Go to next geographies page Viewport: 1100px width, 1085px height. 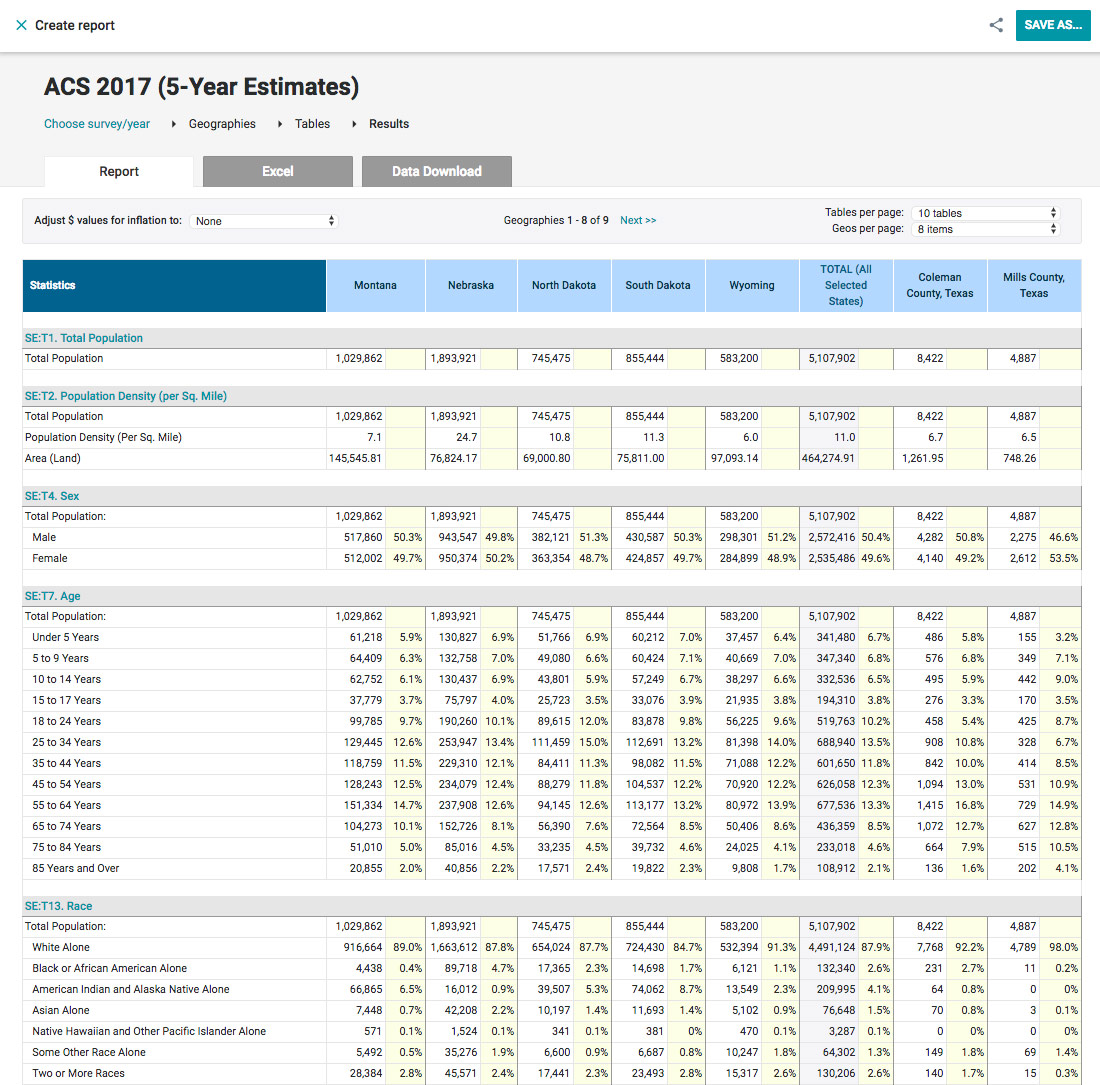pos(638,220)
